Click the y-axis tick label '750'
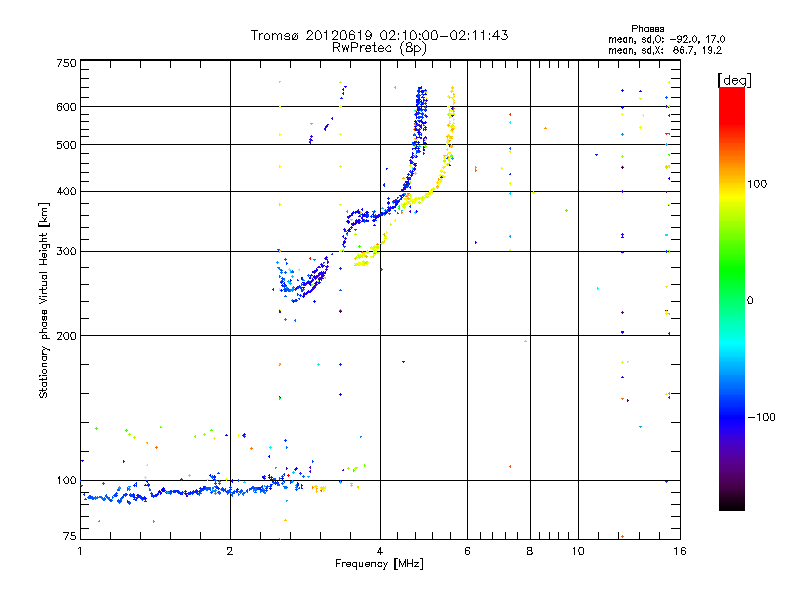Viewport: 800px width, 600px height. (66, 63)
